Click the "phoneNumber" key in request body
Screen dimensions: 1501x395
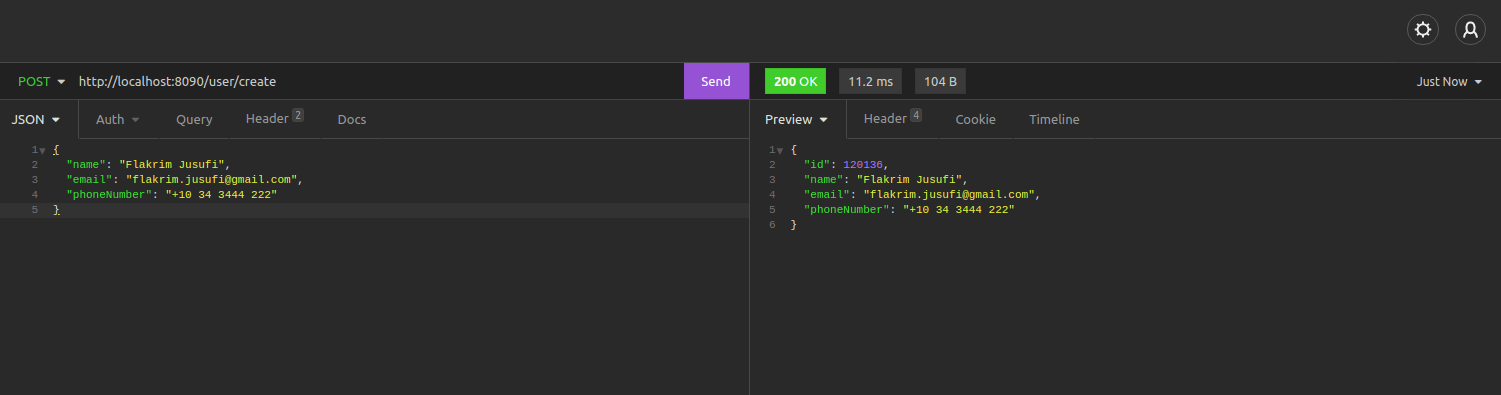109,194
